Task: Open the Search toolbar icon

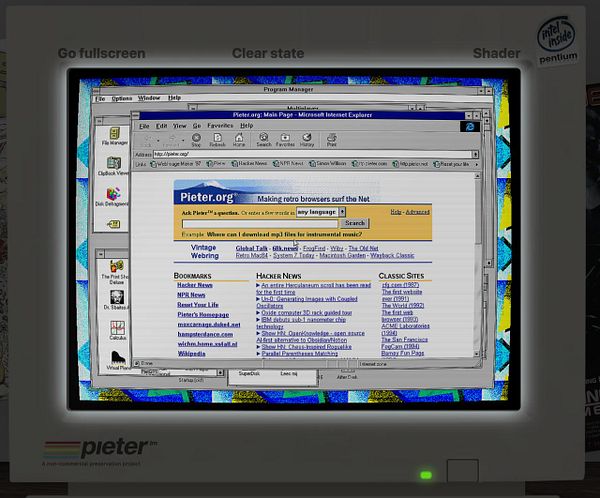Action: (x=264, y=140)
